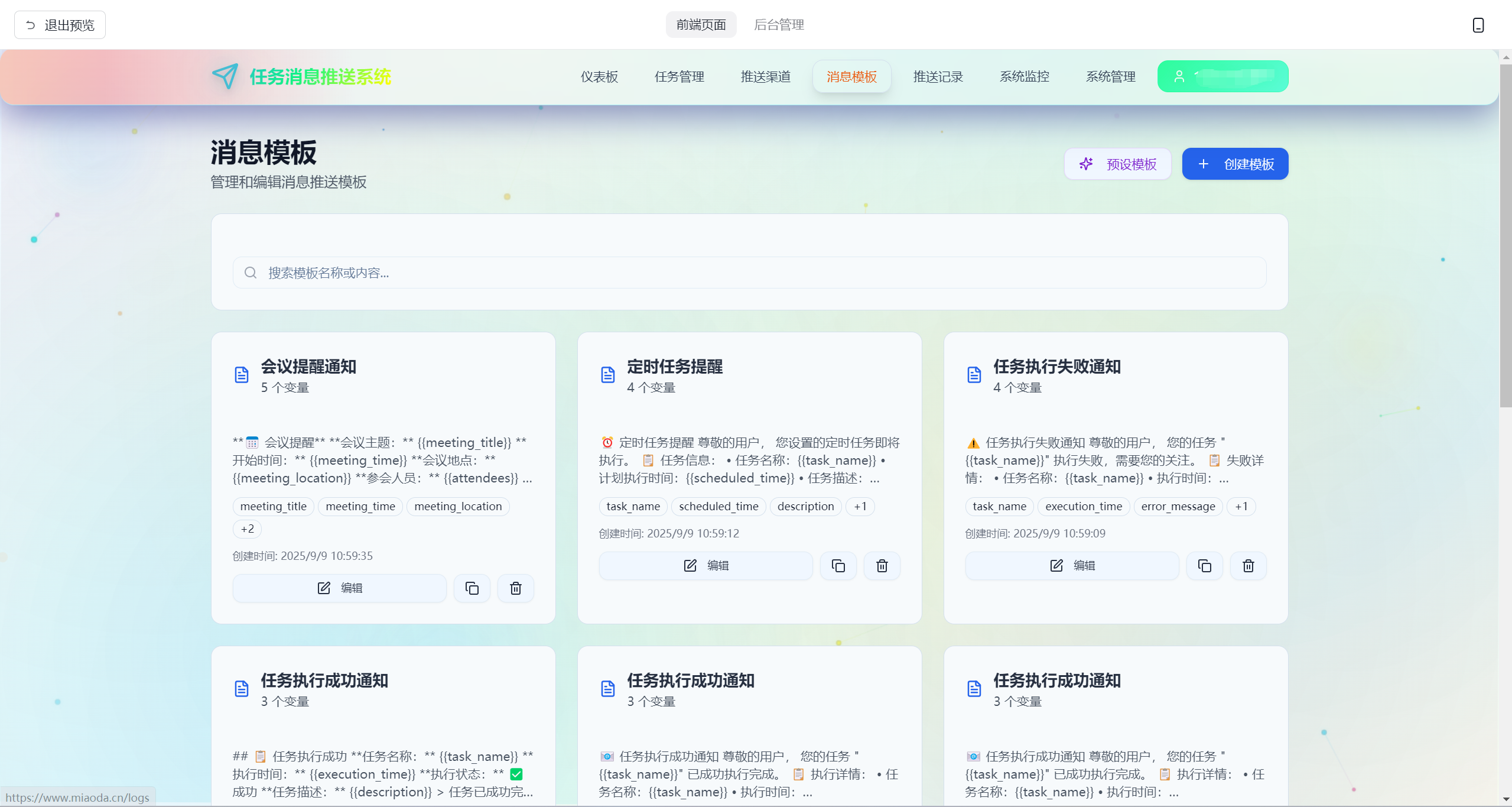Viewport: 1512px width, 807px height.
Task: Delete the 定时任务提醒 template
Action: [882, 566]
